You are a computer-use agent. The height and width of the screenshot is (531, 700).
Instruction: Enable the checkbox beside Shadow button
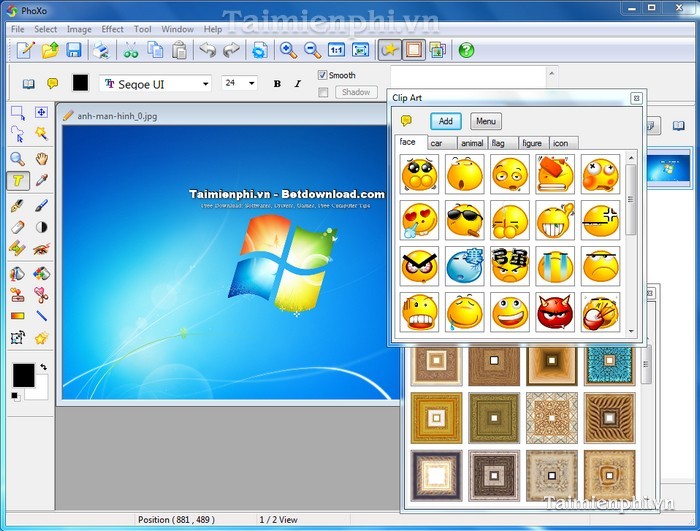point(323,92)
